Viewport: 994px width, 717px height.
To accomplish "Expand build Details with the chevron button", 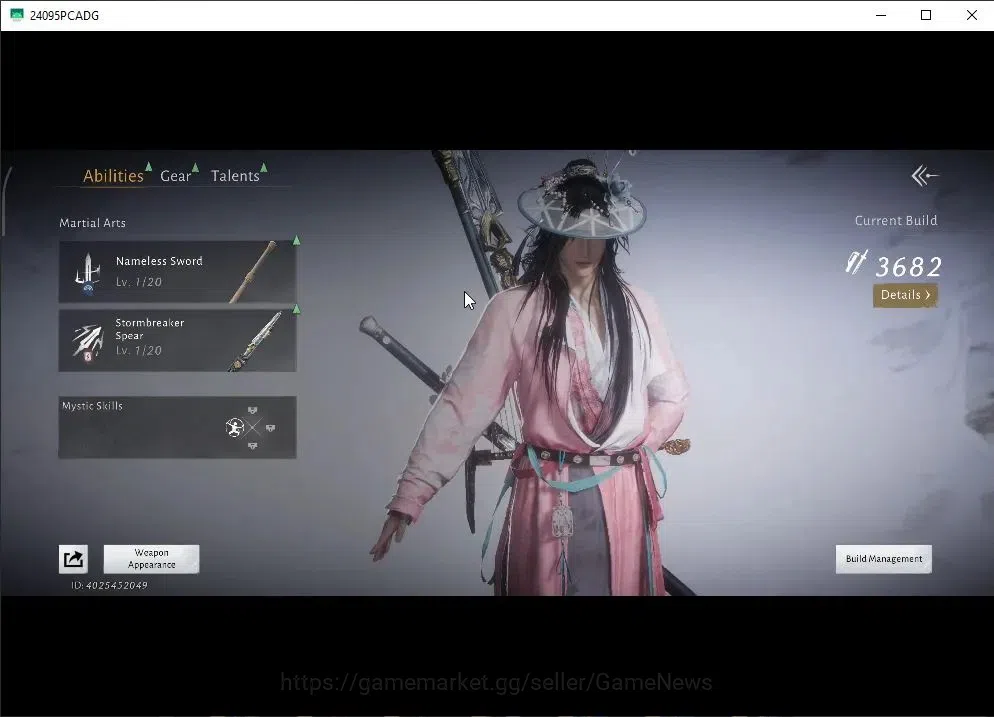I will coord(905,295).
